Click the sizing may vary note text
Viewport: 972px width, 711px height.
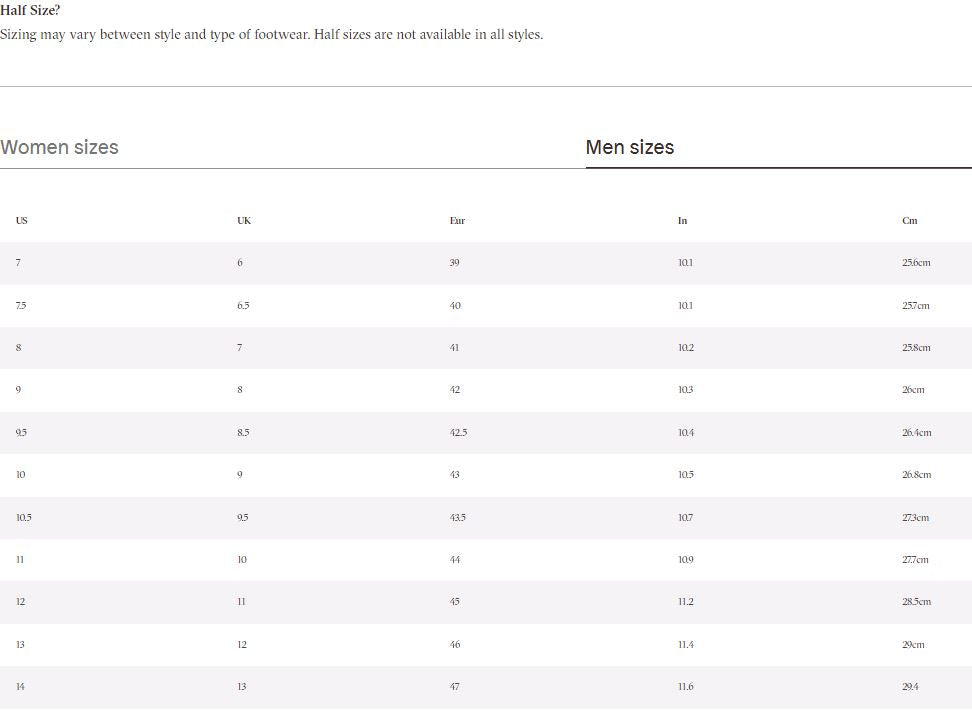click(271, 34)
